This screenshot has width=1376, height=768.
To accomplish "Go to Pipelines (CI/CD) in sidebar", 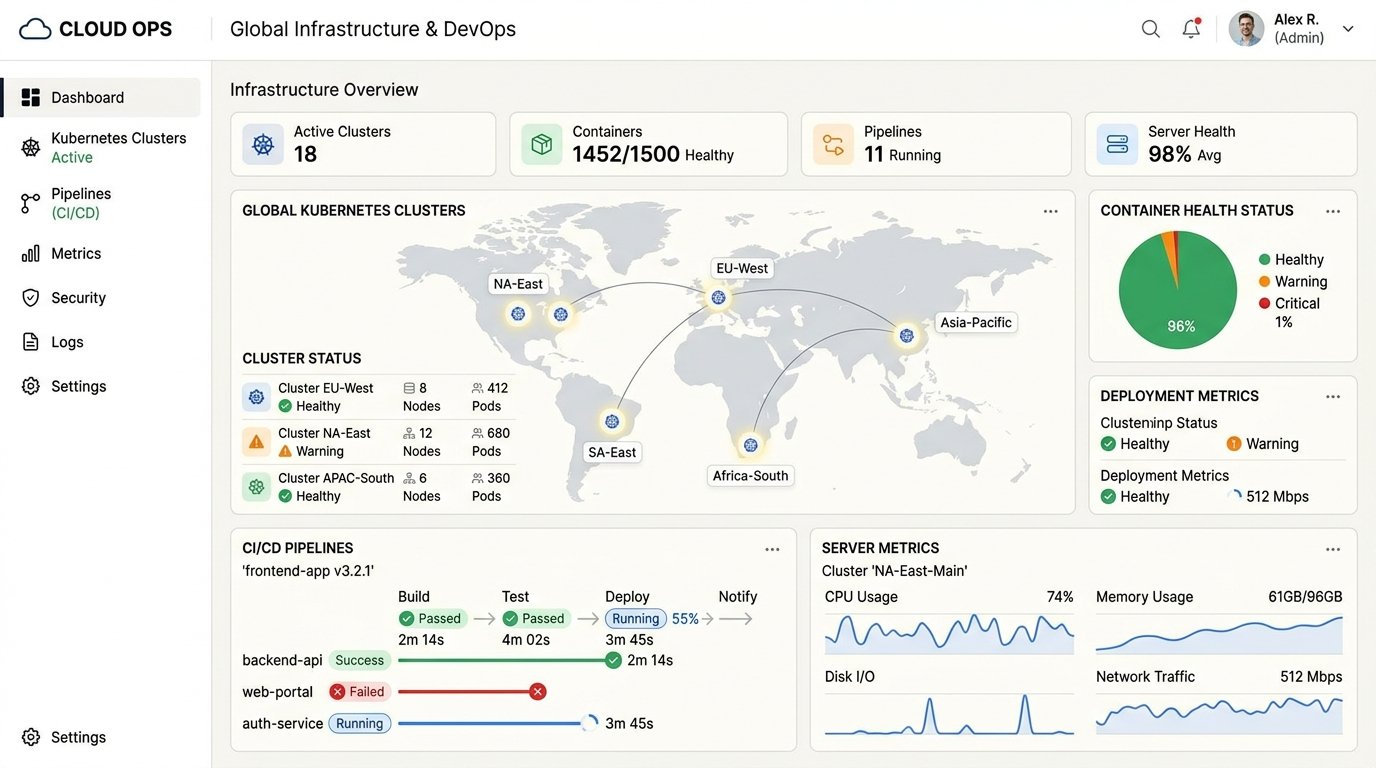I will point(67,203).
